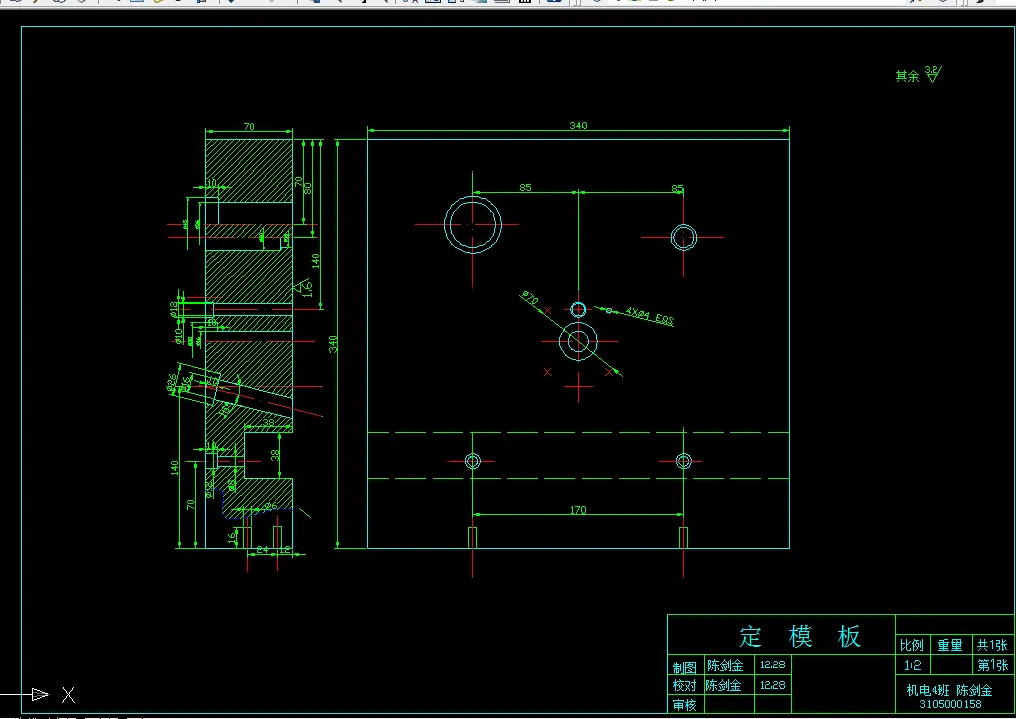Click the small cyan circle above center concentric rings
The width and height of the screenshot is (1016, 719).
click(x=578, y=310)
